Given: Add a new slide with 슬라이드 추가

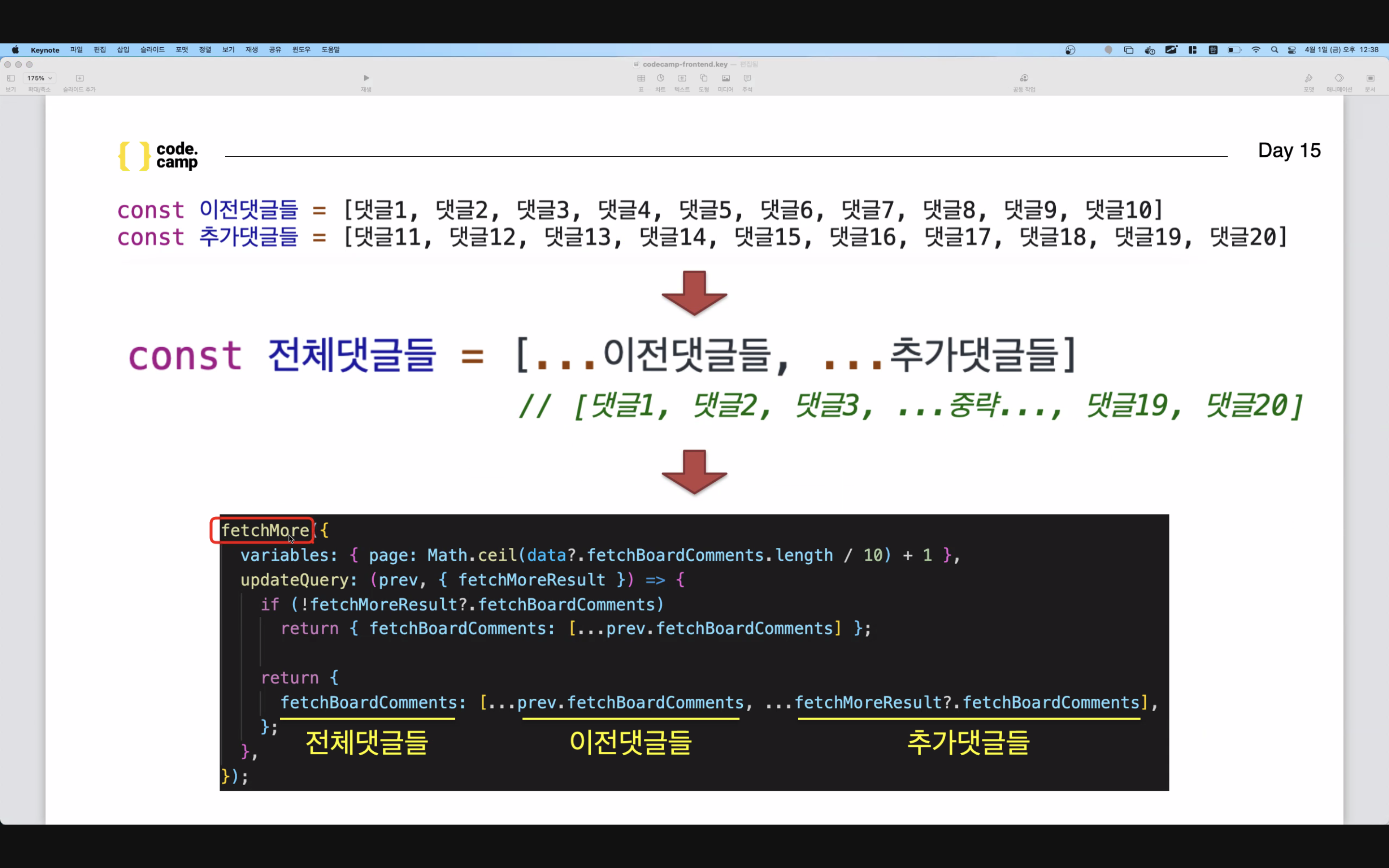Looking at the screenshot, I should coord(79,79).
